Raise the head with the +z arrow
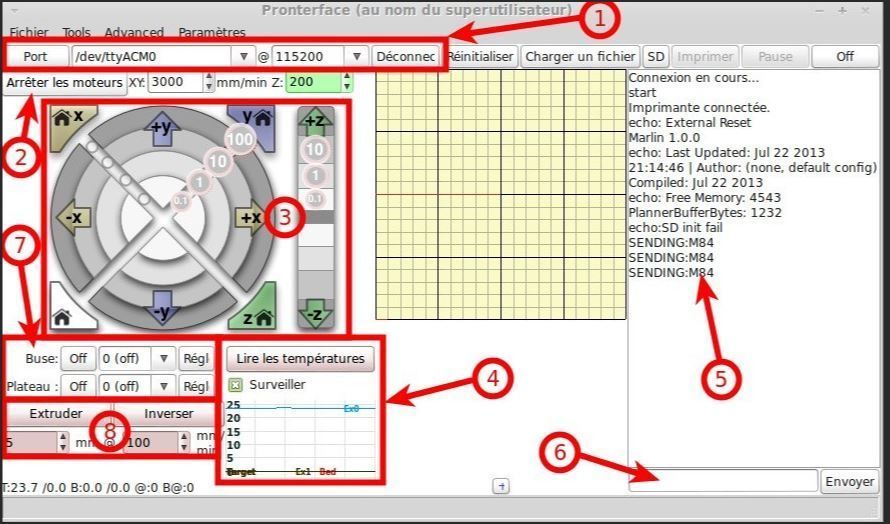 coord(316,120)
